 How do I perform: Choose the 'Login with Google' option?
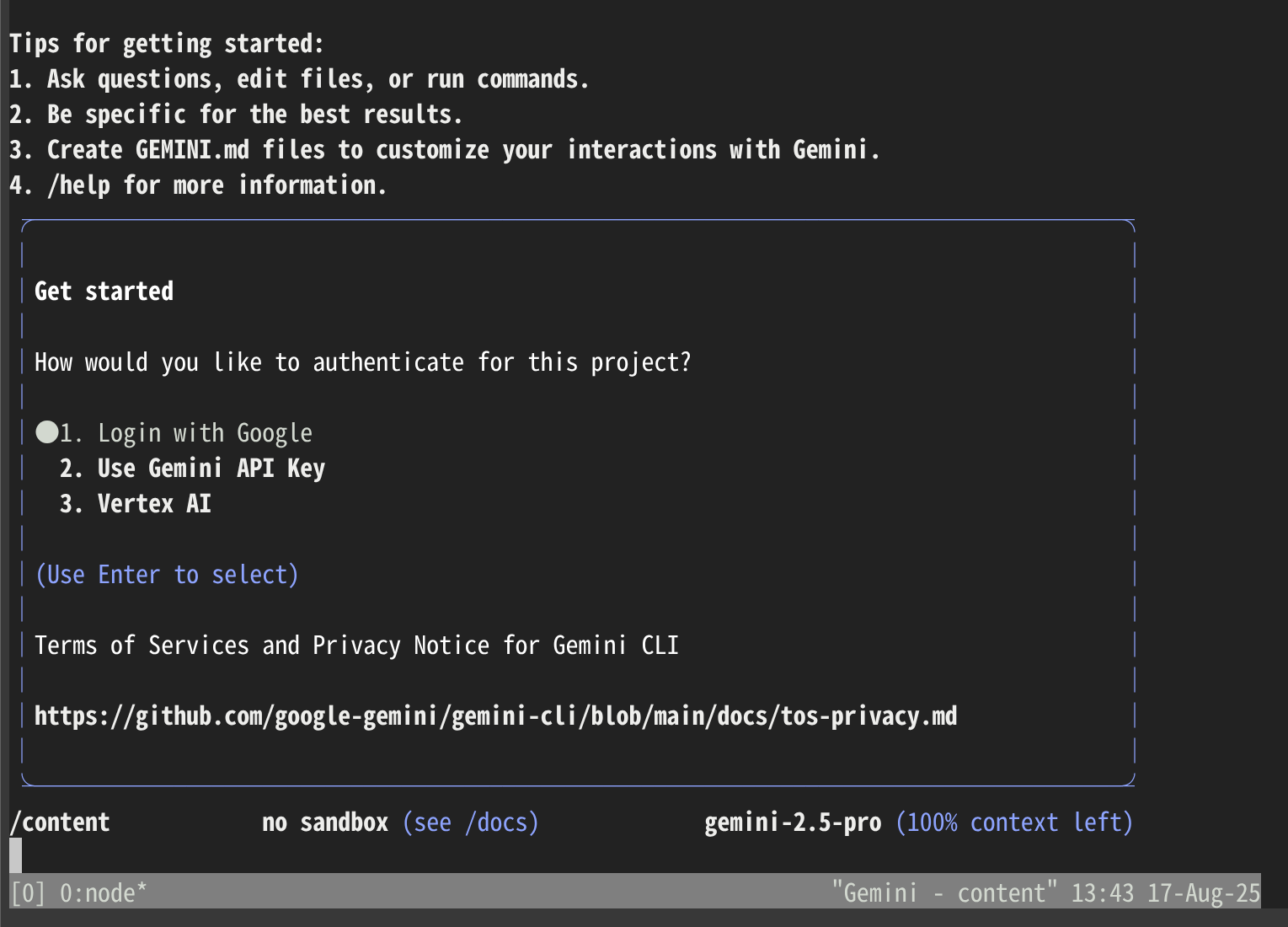[x=186, y=433]
